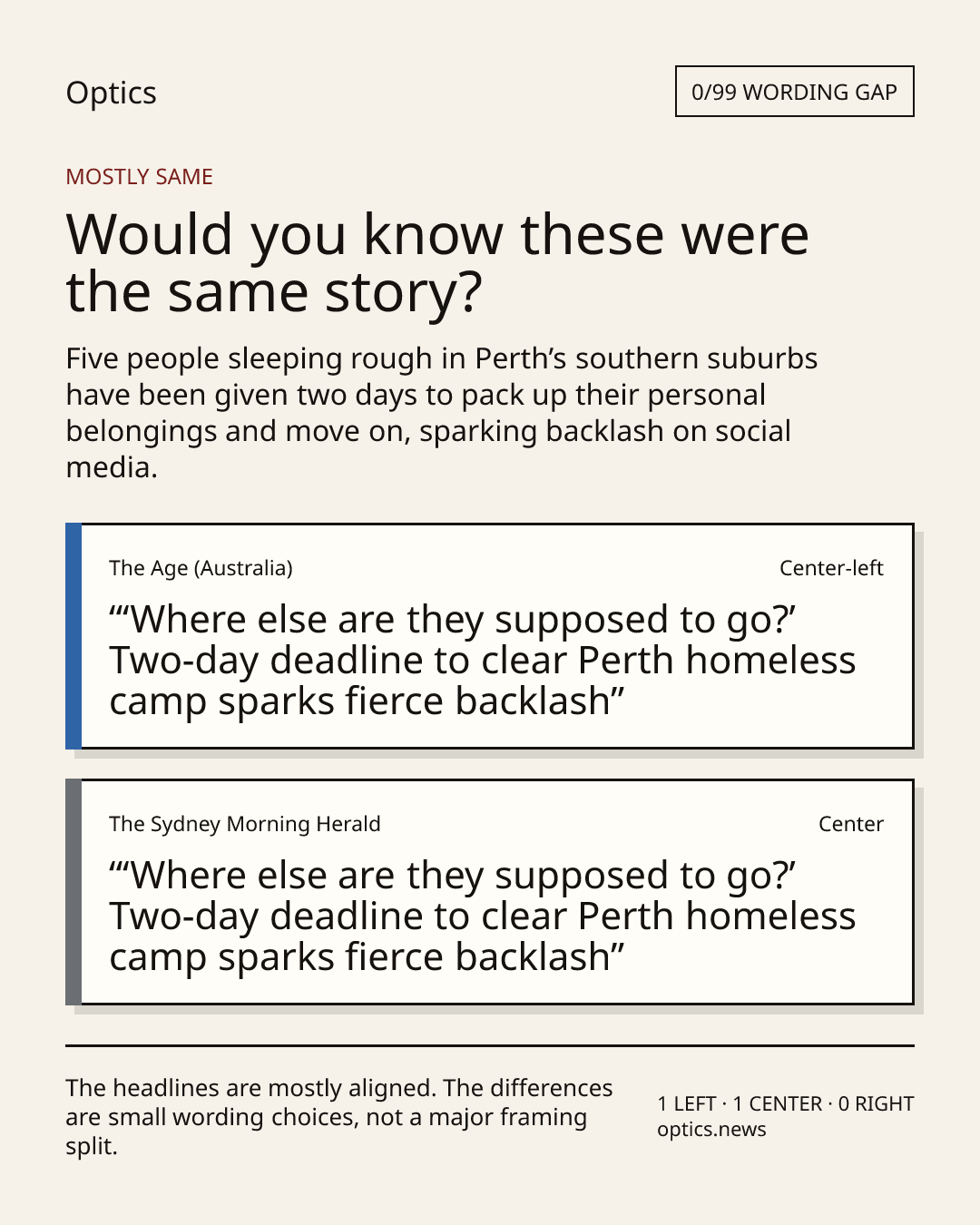Select the MOSTLY SAME red label
The height and width of the screenshot is (1225, 980).
click(139, 177)
